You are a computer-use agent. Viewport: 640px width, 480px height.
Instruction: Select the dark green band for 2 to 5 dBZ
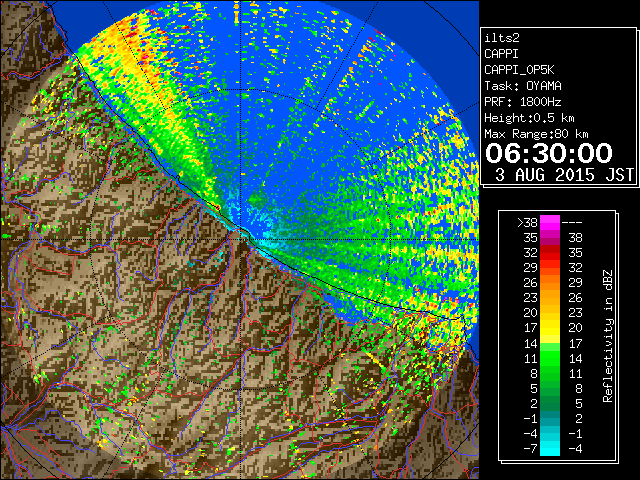550,403
